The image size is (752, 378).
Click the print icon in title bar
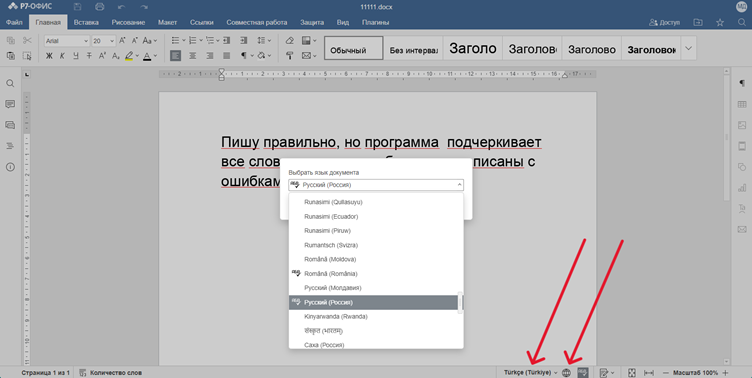point(100,7)
